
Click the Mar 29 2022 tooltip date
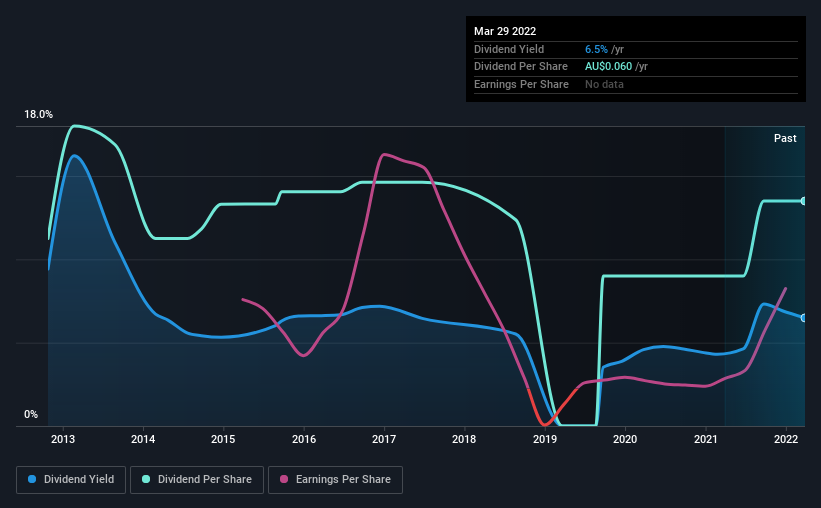click(505, 31)
